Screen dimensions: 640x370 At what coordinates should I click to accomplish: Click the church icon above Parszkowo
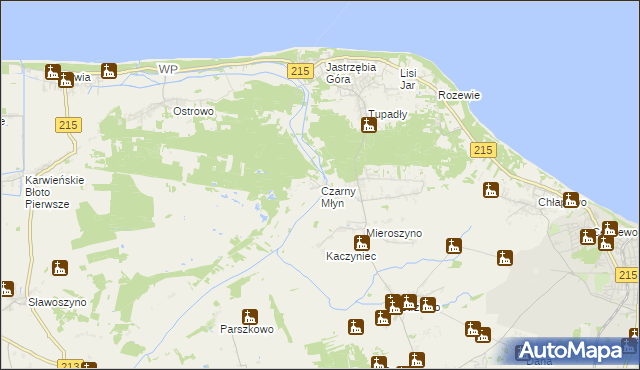click(x=249, y=316)
